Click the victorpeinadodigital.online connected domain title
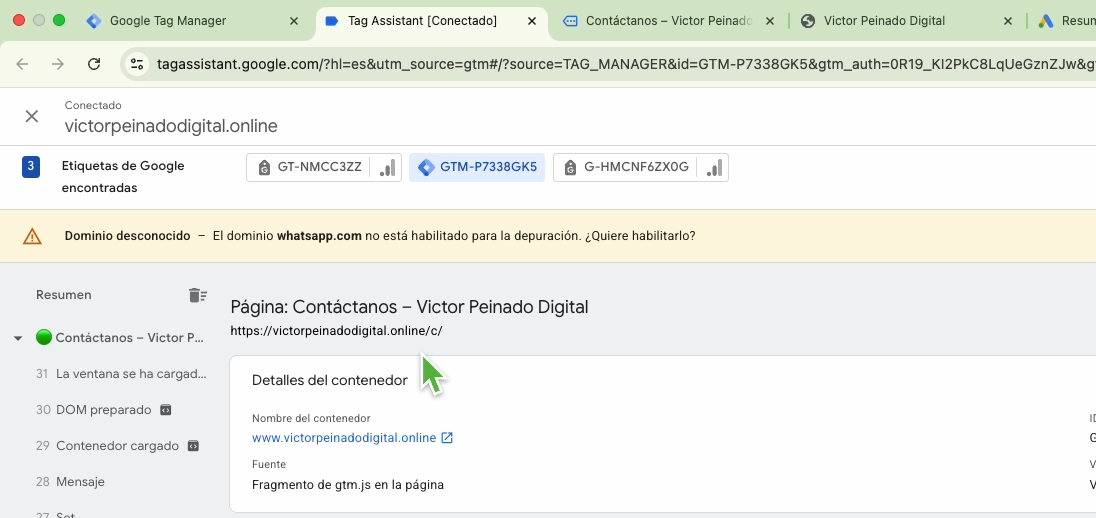Image resolution: width=1096 pixels, height=518 pixels. [171, 126]
